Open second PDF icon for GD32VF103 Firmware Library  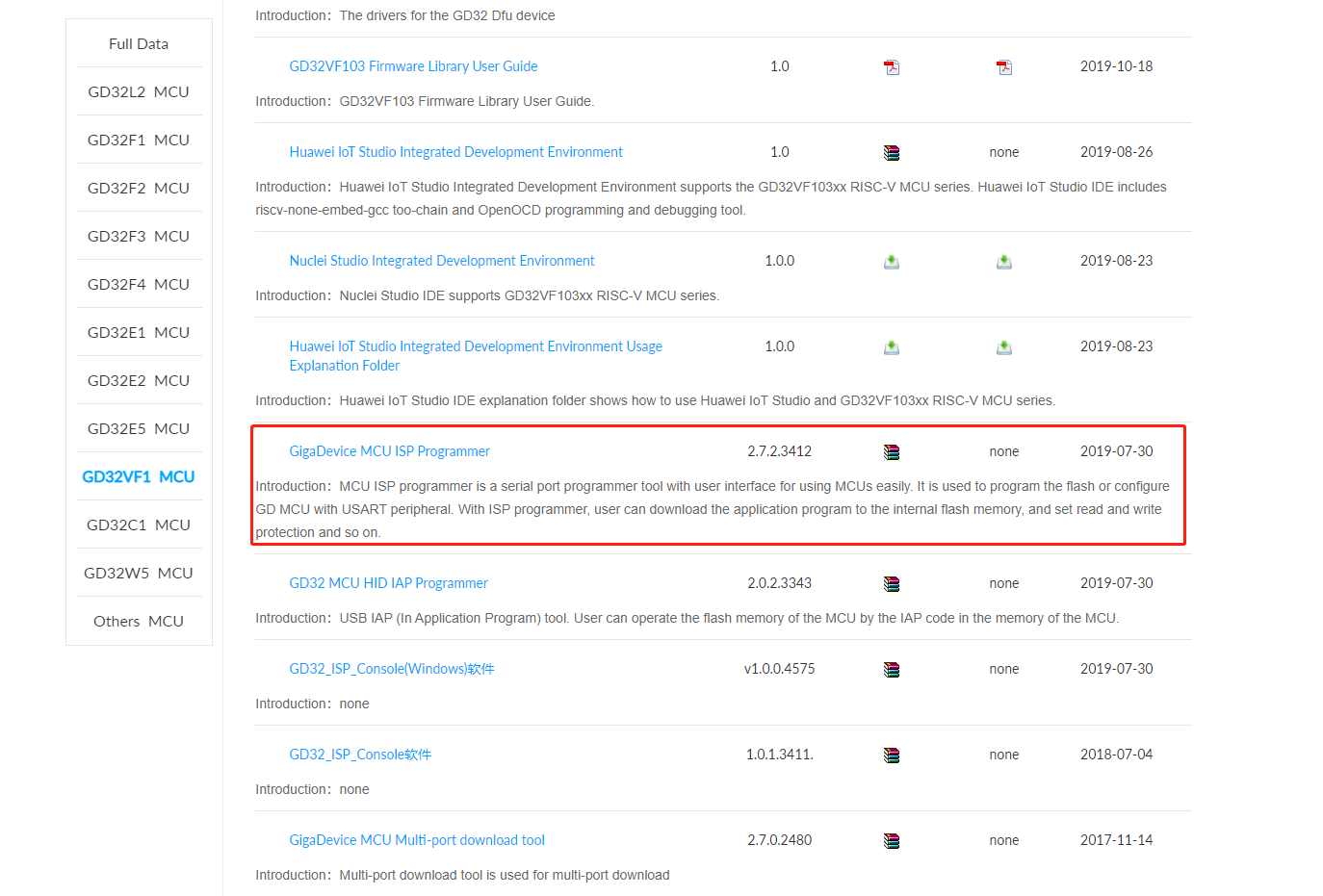click(x=1004, y=67)
